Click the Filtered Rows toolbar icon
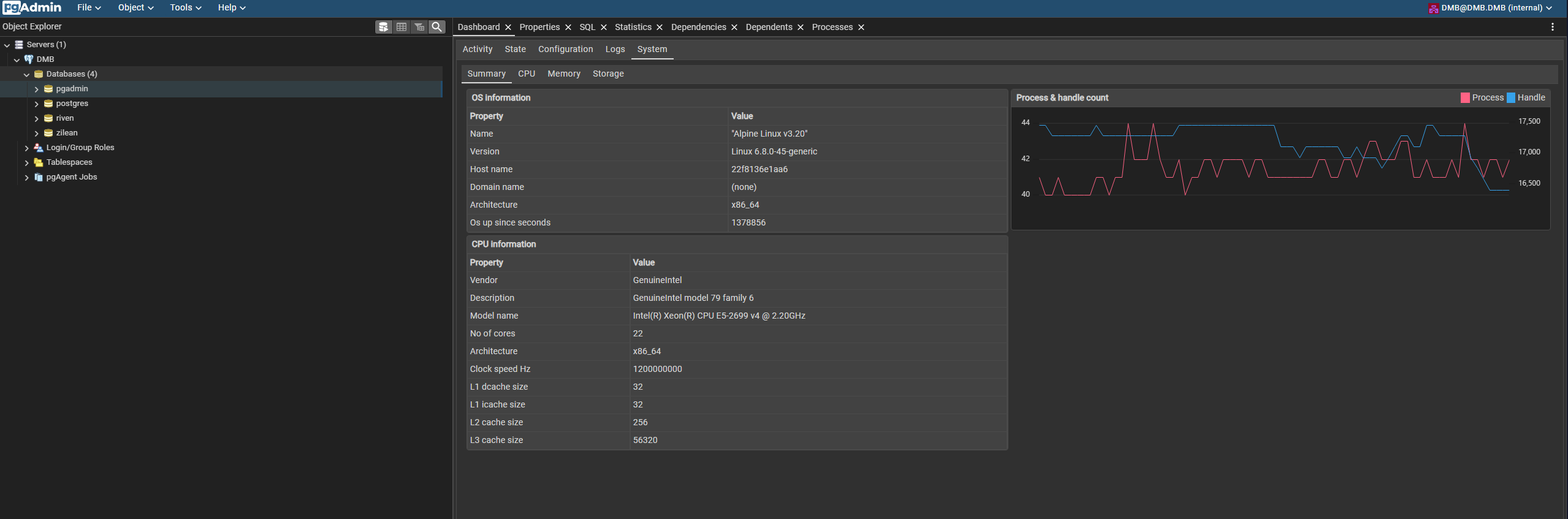 click(419, 27)
